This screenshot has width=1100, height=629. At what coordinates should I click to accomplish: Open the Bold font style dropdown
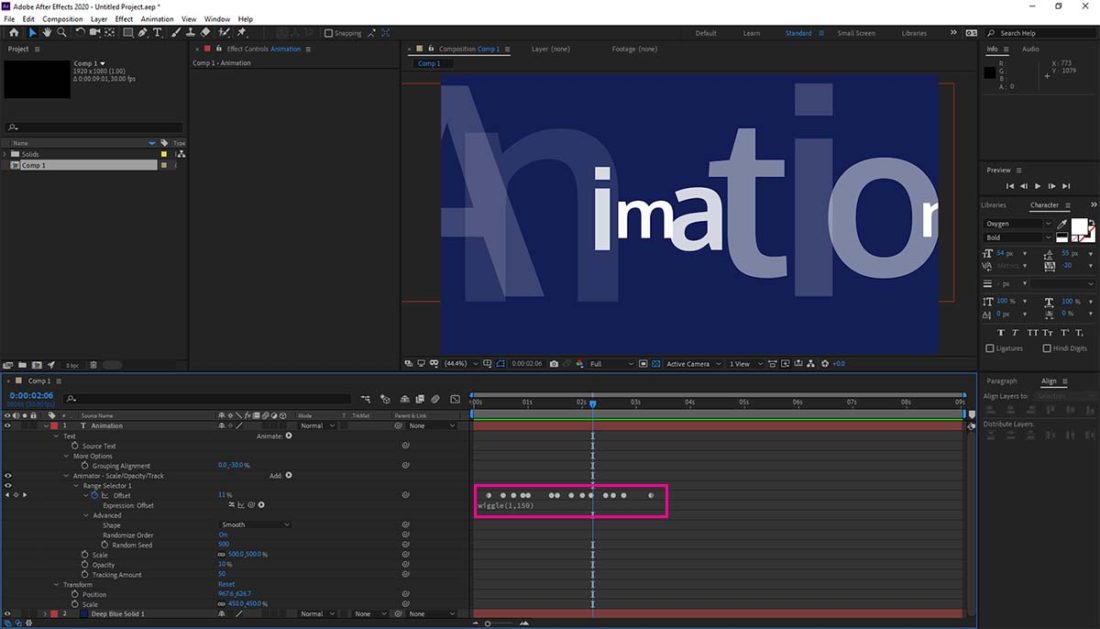(x=1017, y=238)
